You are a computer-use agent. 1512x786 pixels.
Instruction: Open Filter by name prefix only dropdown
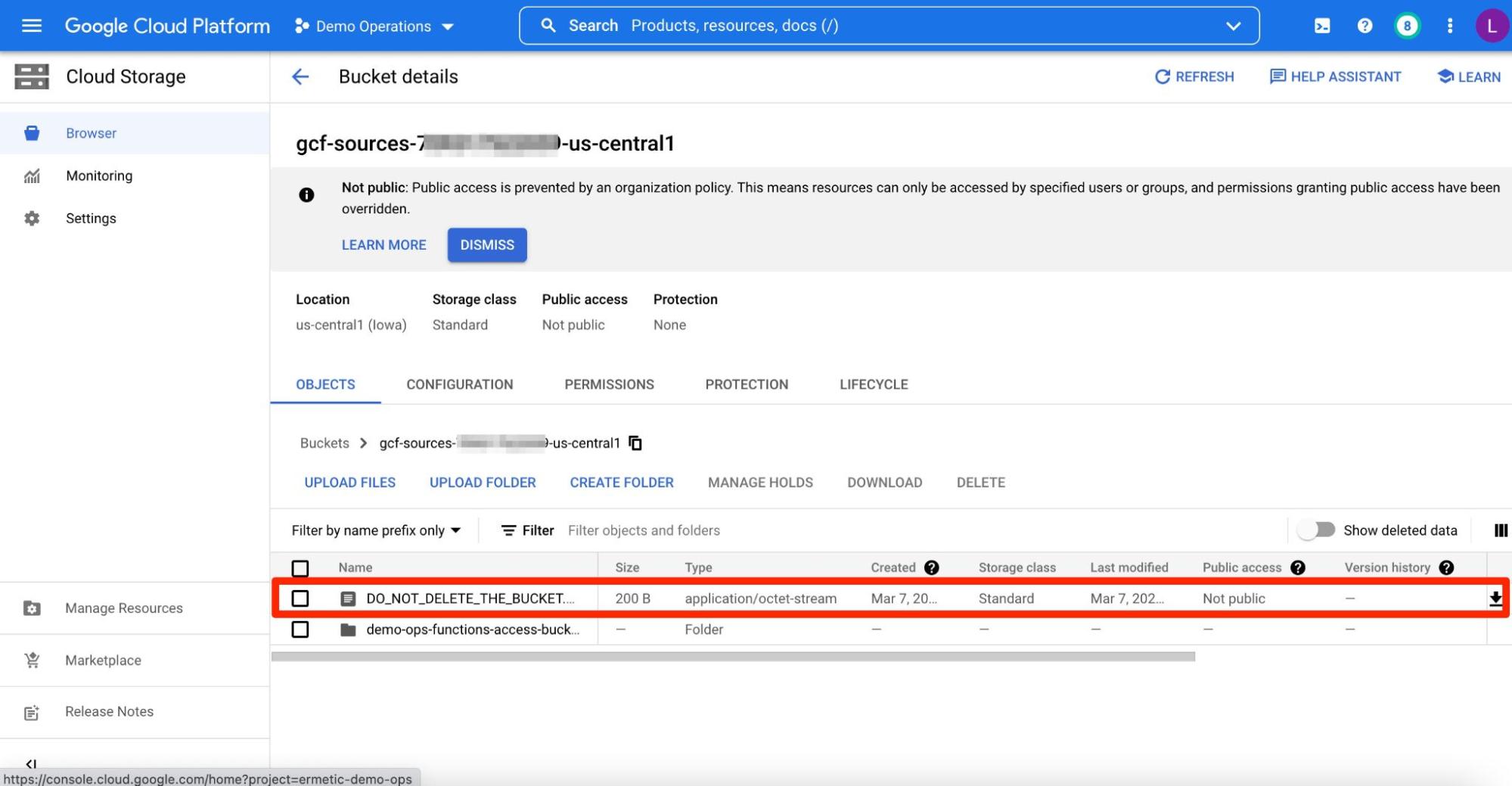[376, 530]
